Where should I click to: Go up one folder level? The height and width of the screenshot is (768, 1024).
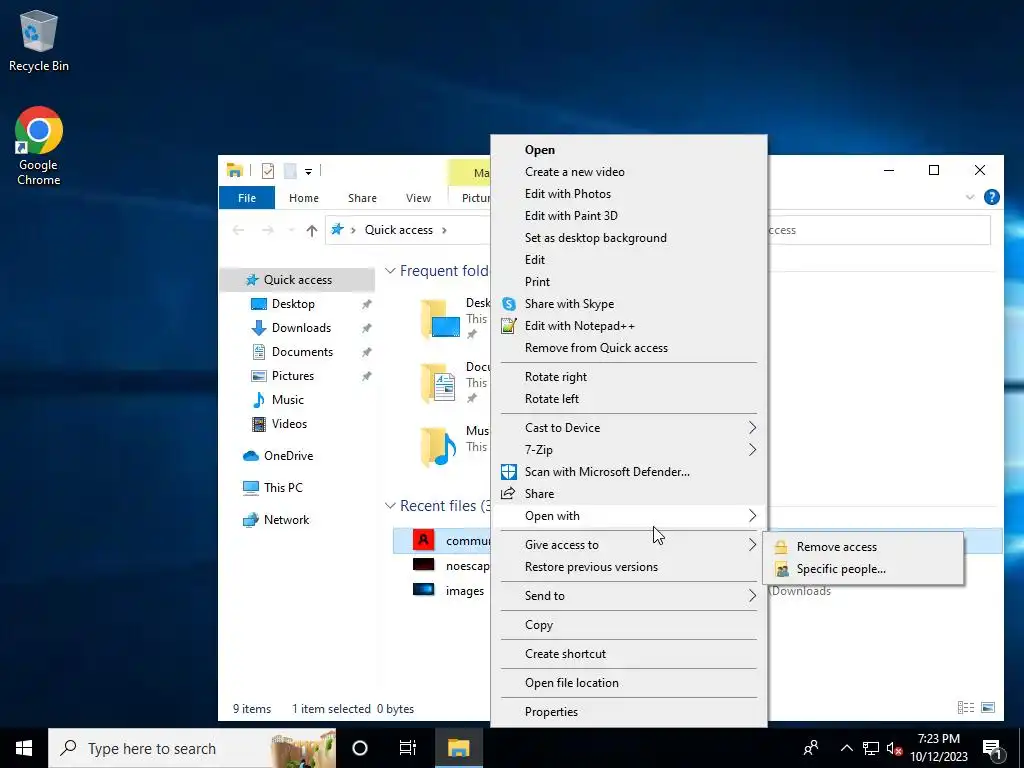click(x=312, y=230)
